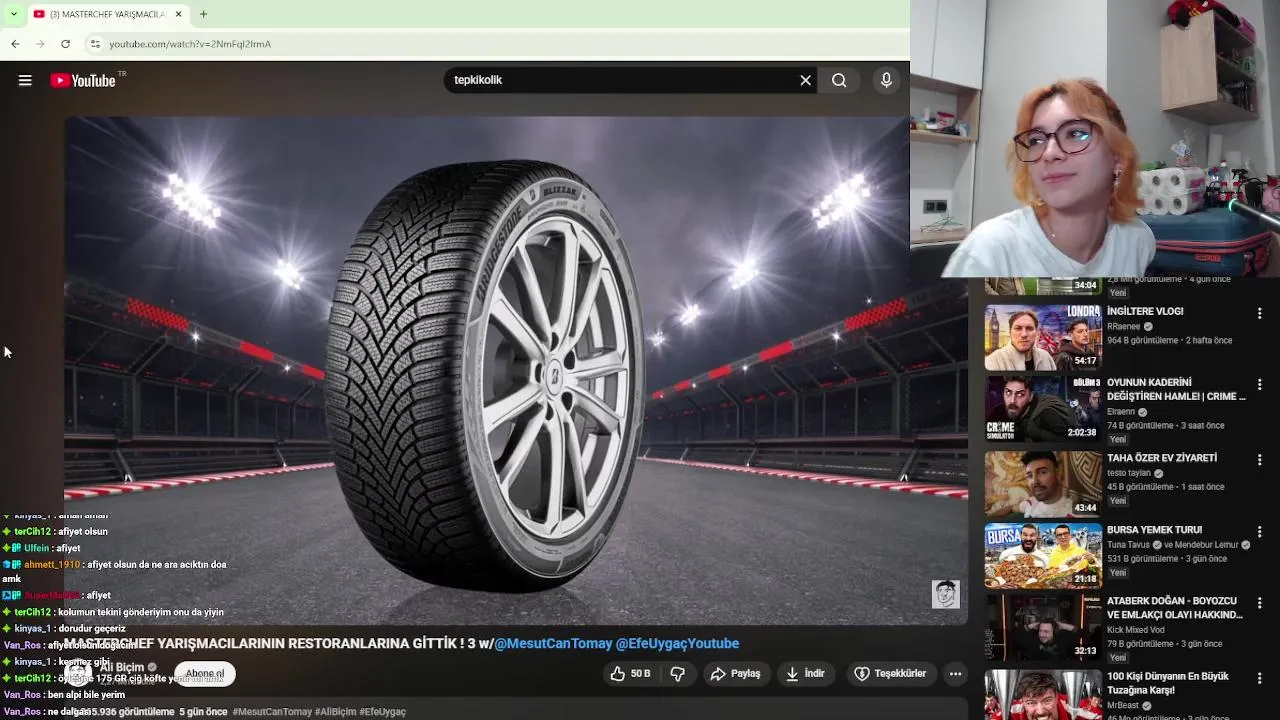Open RRaenee channel name
The image size is (1280, 720).
[x=1124, y=326]
